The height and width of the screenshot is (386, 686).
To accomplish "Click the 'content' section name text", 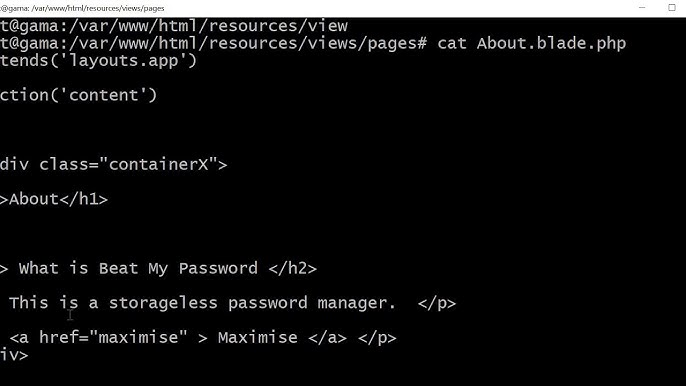I will (104, 95).
